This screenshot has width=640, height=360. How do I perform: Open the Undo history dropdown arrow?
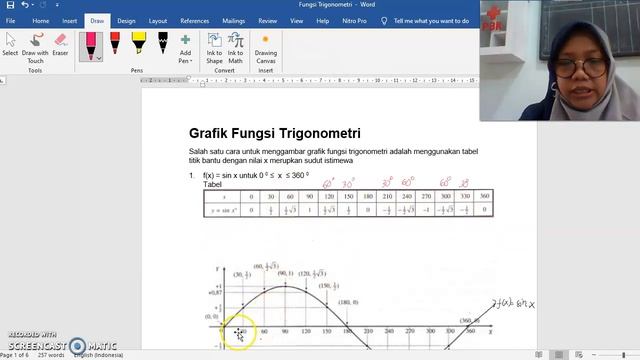click(33, 5)
